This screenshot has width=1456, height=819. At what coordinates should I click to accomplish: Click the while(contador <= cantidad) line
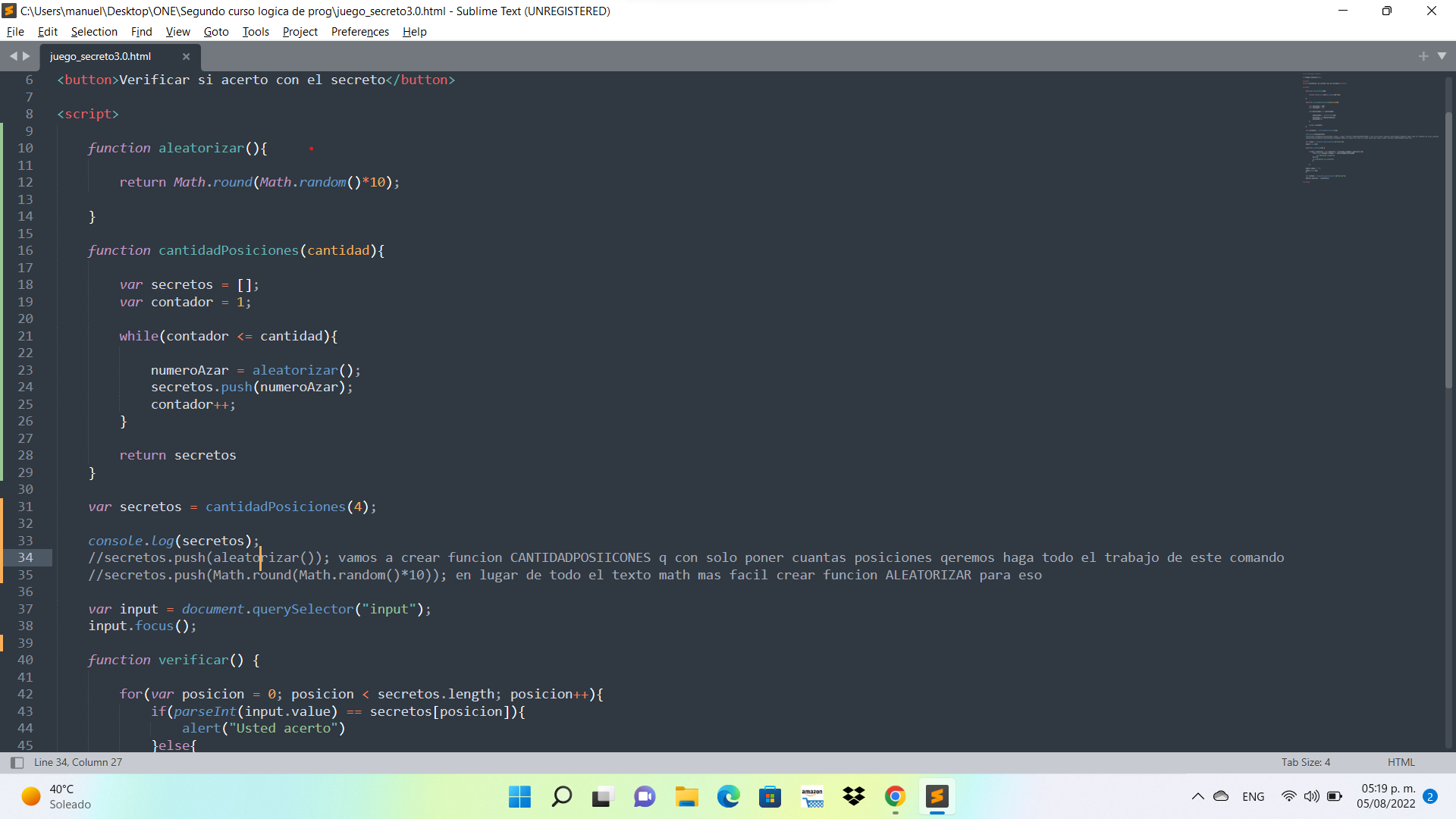228,337
